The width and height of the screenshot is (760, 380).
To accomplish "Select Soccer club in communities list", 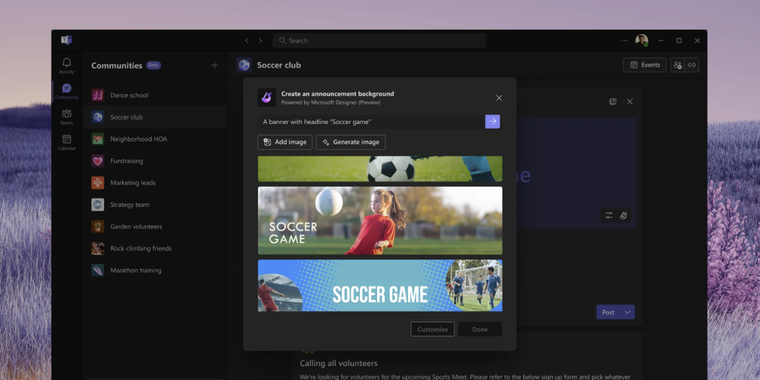I will (x=155, y=117).
